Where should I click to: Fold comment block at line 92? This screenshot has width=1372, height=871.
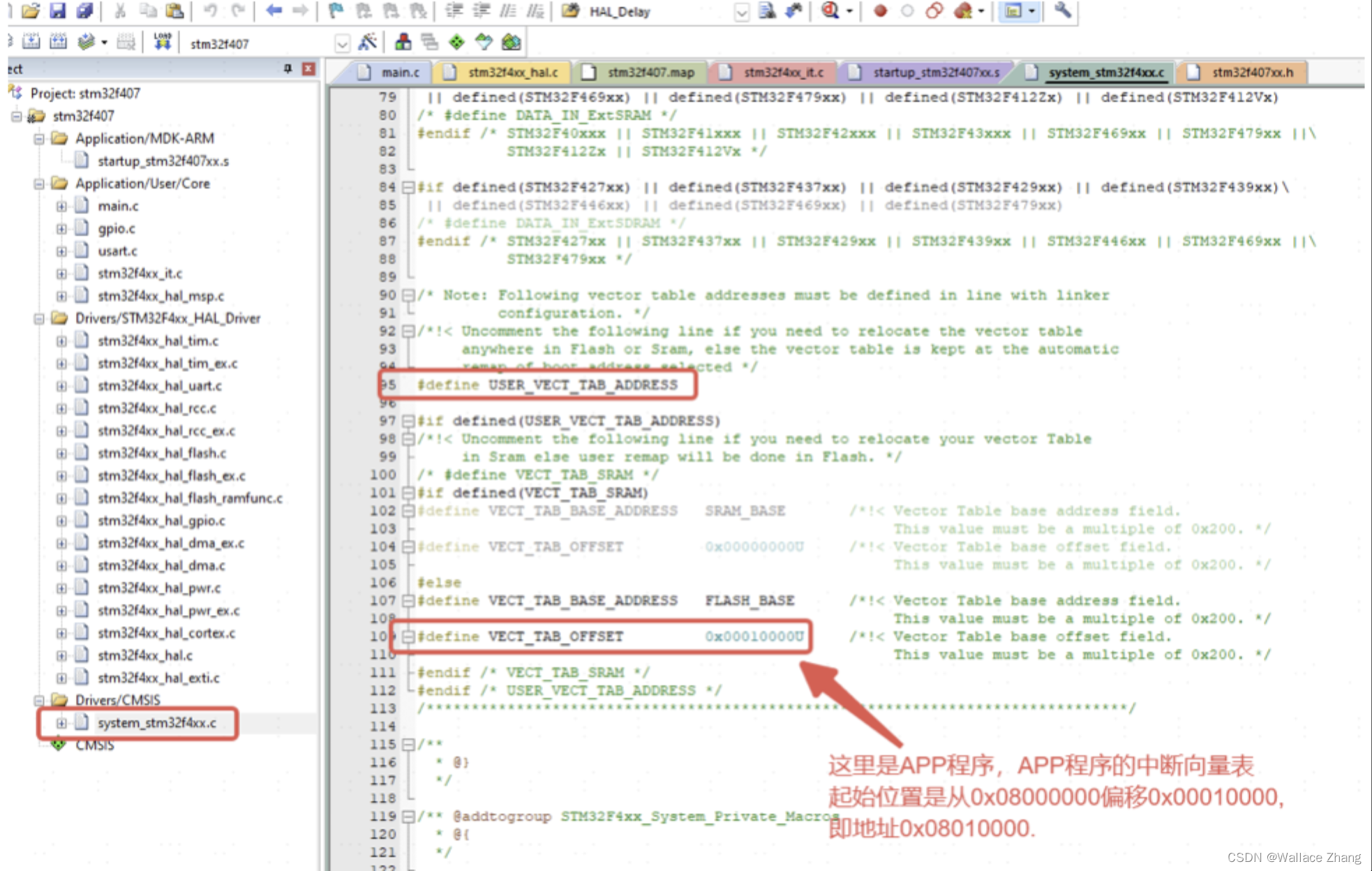[x=408, y=331]
